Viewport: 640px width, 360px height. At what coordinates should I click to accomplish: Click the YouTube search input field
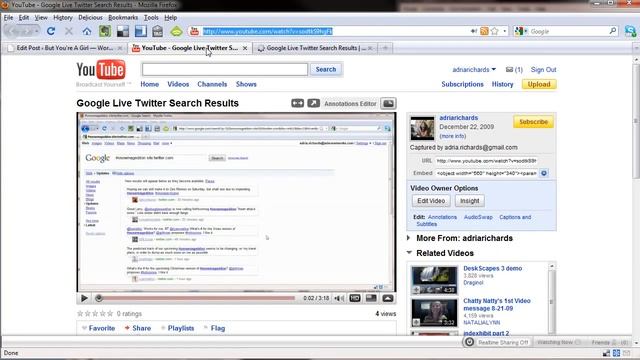point(224,69)
